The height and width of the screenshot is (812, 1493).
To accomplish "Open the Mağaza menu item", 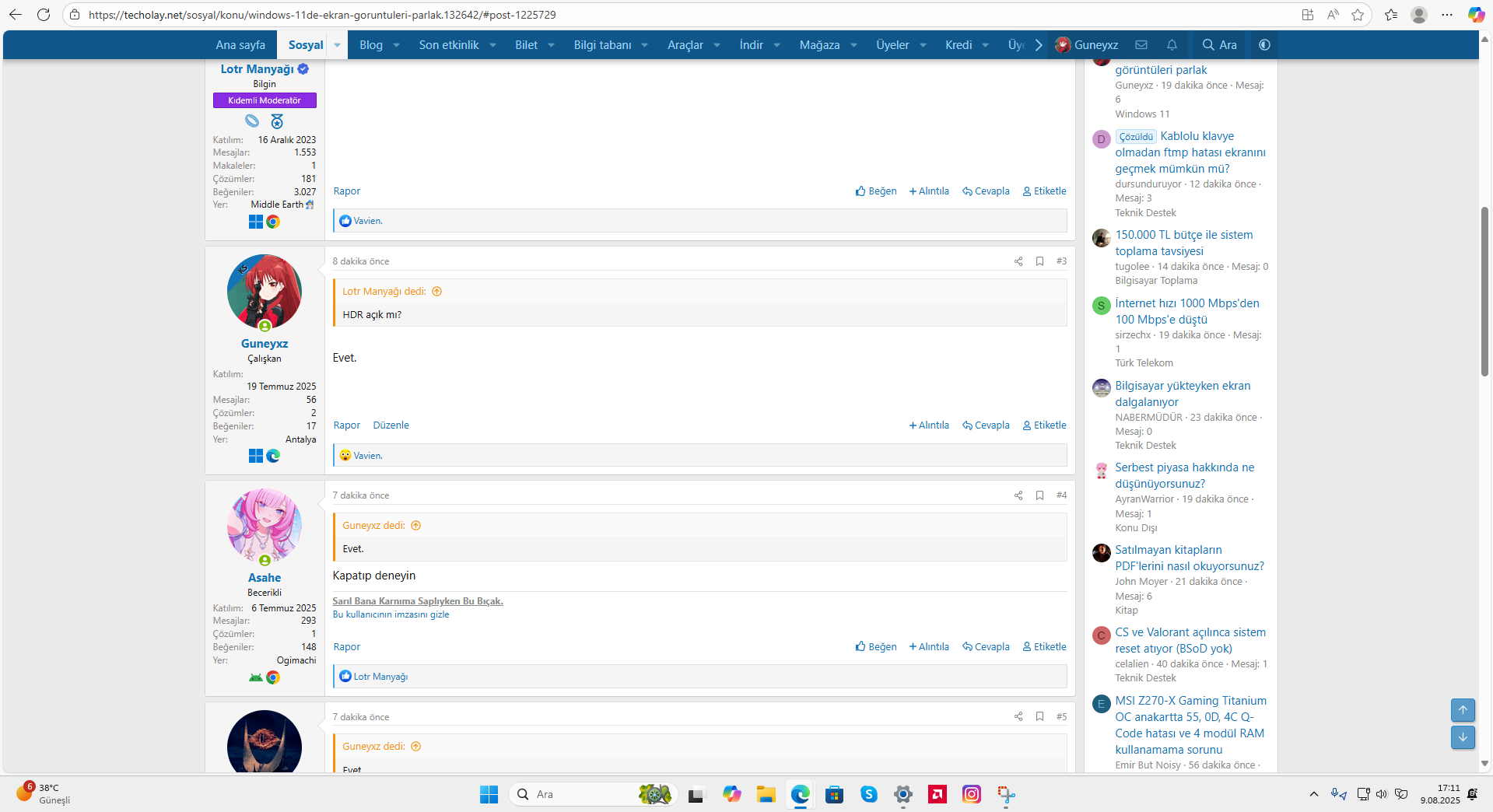I will coord(819,45).
